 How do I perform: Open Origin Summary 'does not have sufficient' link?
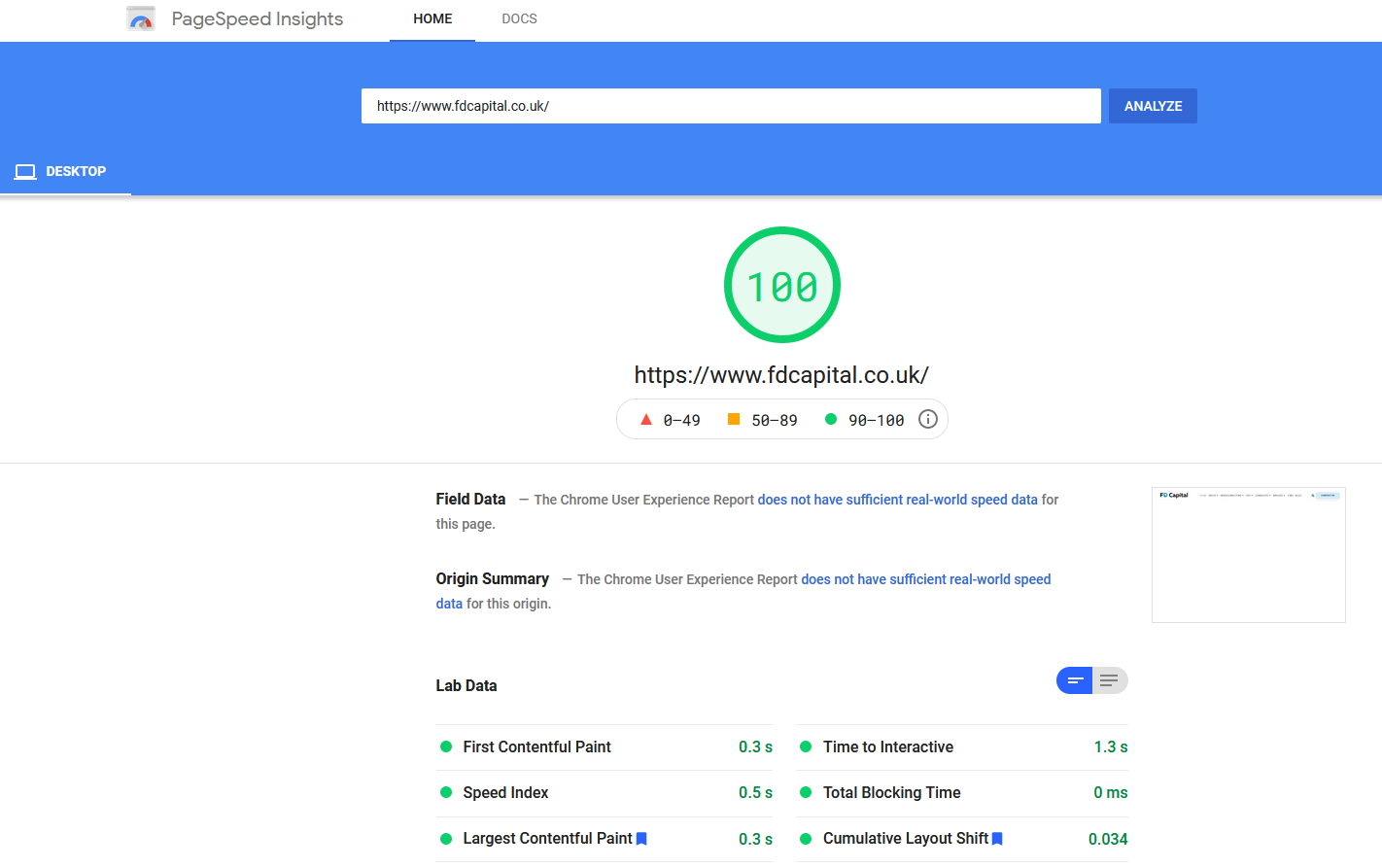743,591
